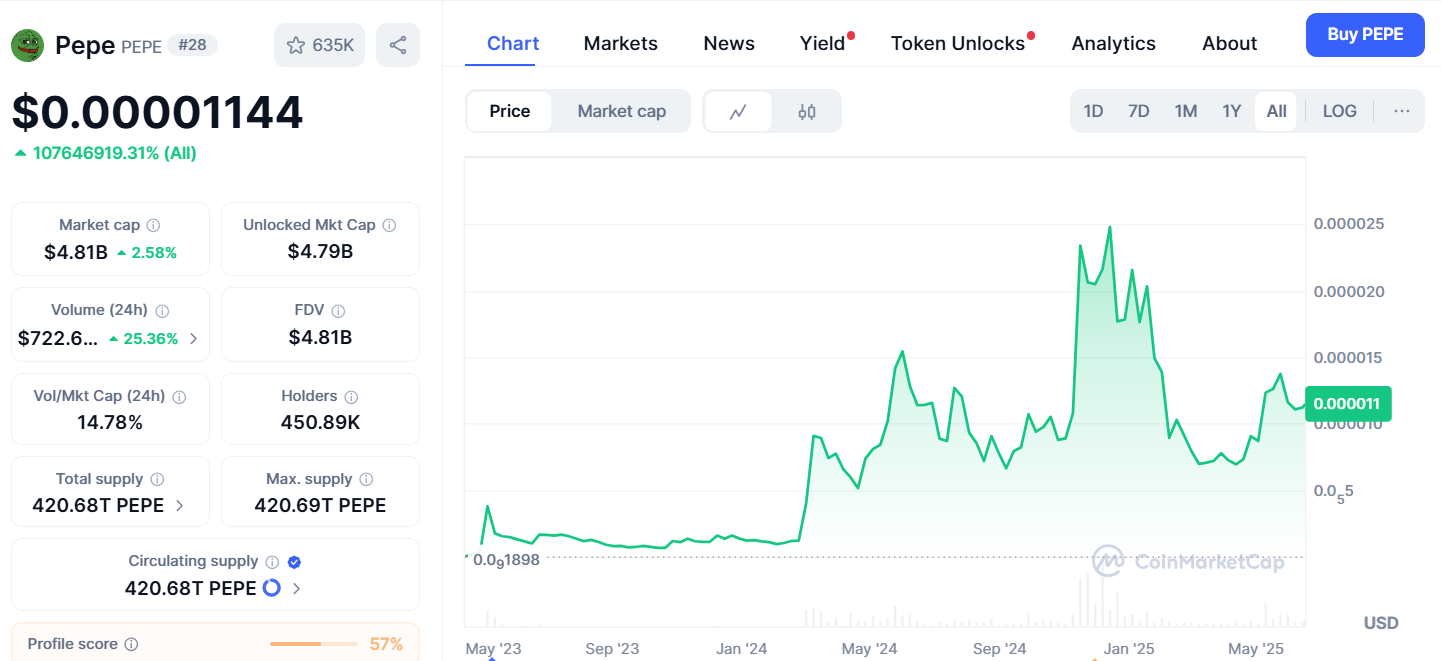This screenshot has width=1441, height=661.
Task: Select the Price chart toggle
Action: tap(509, 111)
